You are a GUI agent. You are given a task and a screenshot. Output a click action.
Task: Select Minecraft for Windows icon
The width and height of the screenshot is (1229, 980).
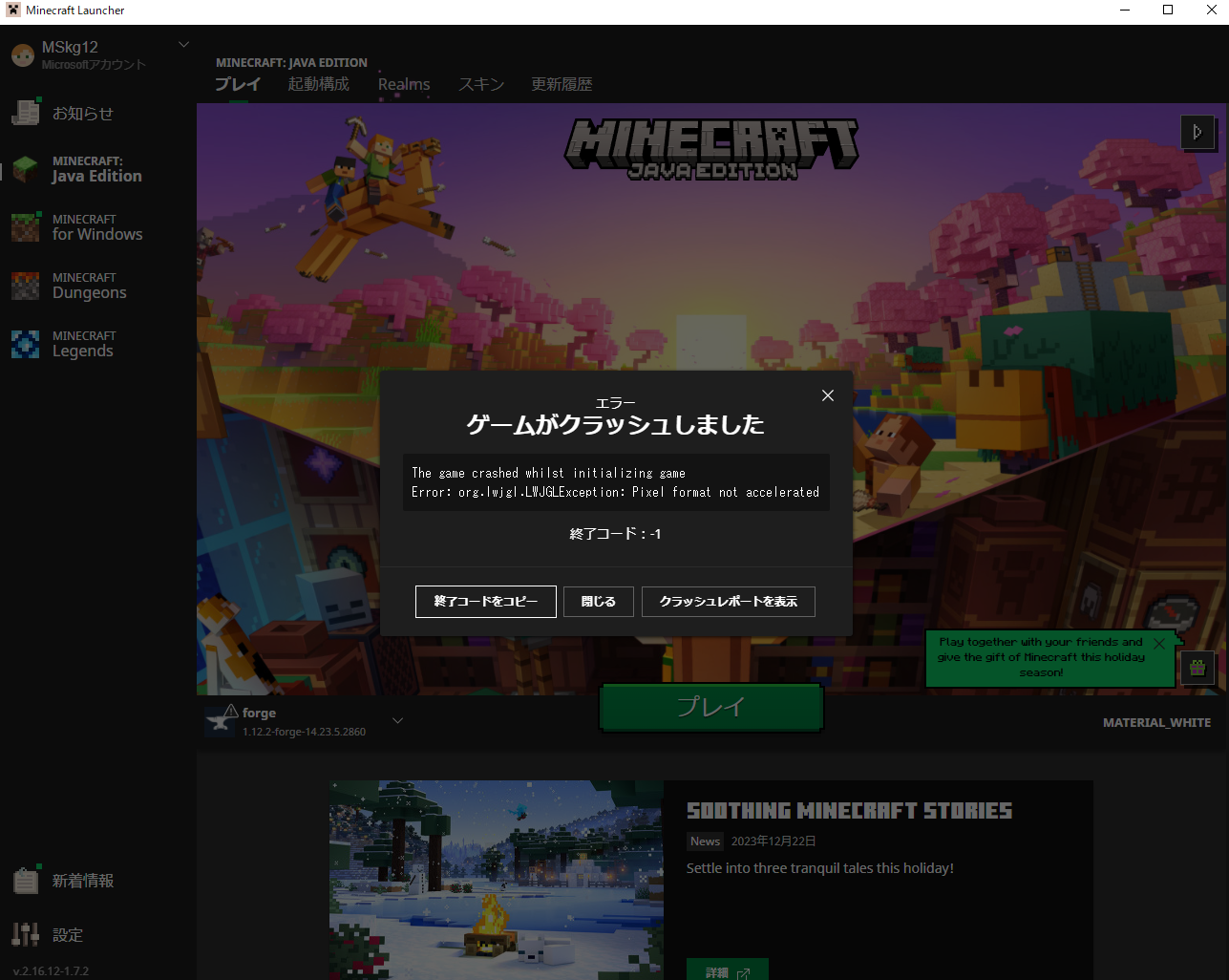coord(26,227)
